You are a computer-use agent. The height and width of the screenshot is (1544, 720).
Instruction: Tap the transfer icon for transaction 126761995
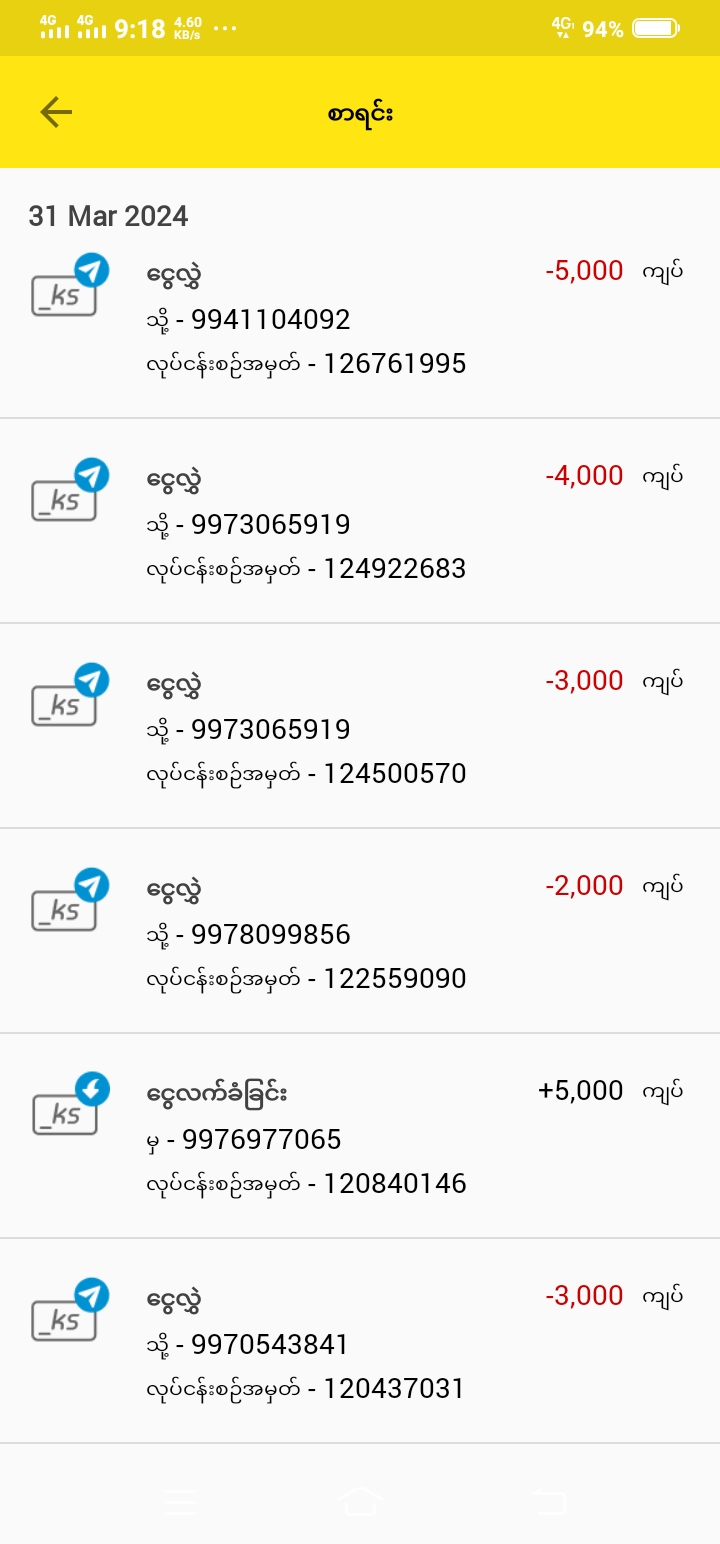(x=68, y=287)
